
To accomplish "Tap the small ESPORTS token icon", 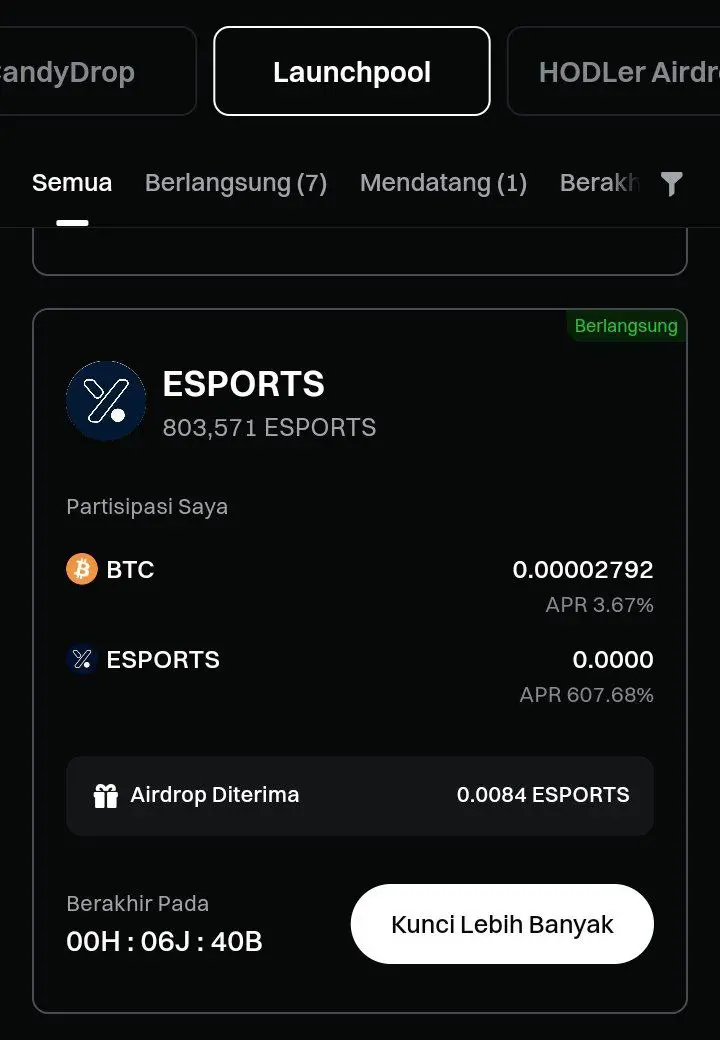I will coord(82,659).
